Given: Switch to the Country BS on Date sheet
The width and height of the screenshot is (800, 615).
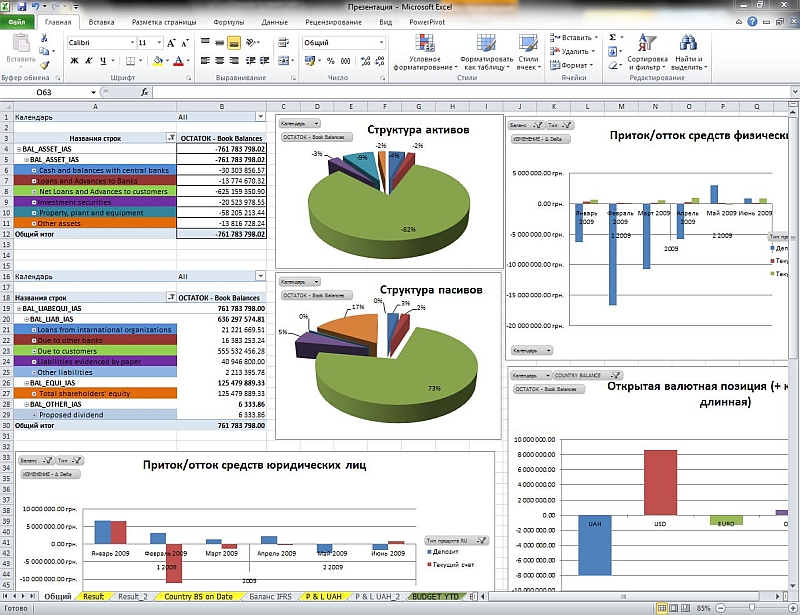Looking at the screenshot, I should click(197, 596).
